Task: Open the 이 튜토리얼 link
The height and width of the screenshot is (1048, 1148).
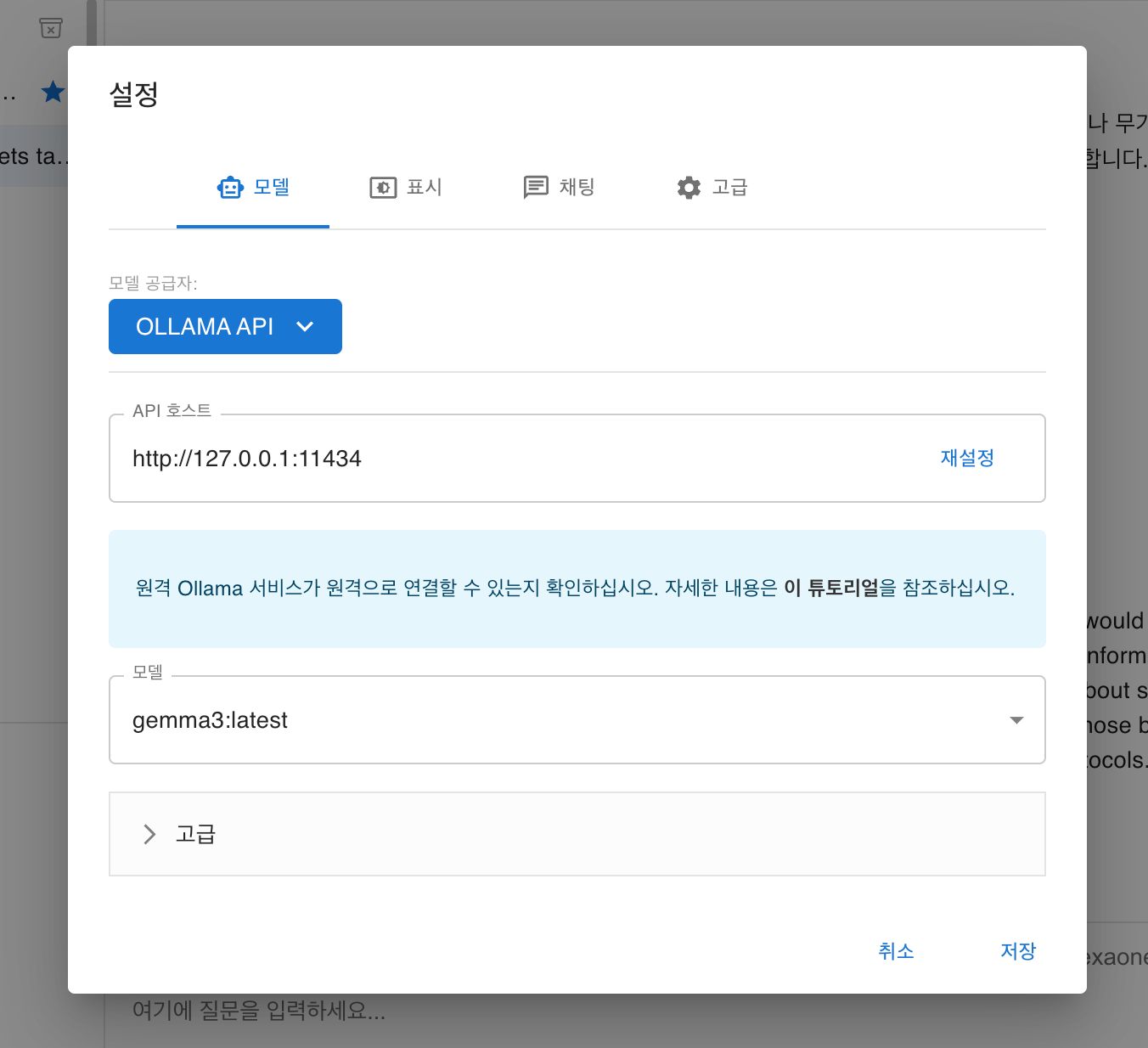Action: 831,588
